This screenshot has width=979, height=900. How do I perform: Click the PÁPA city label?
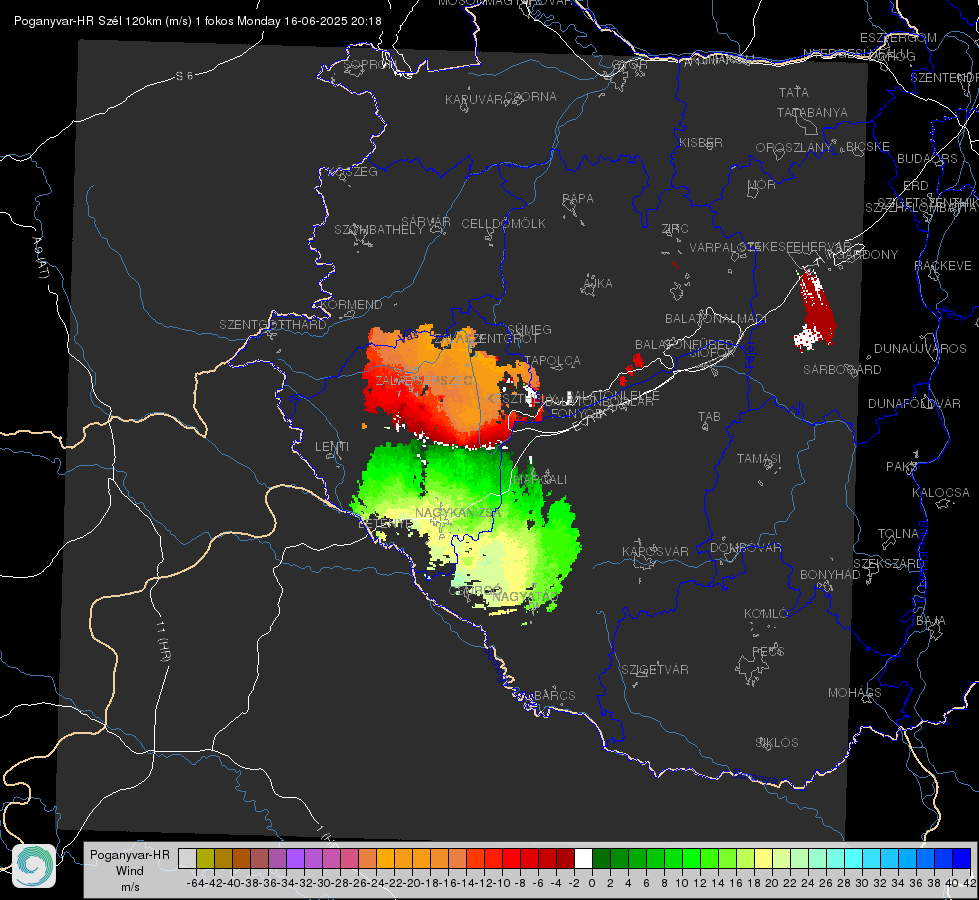578,199
